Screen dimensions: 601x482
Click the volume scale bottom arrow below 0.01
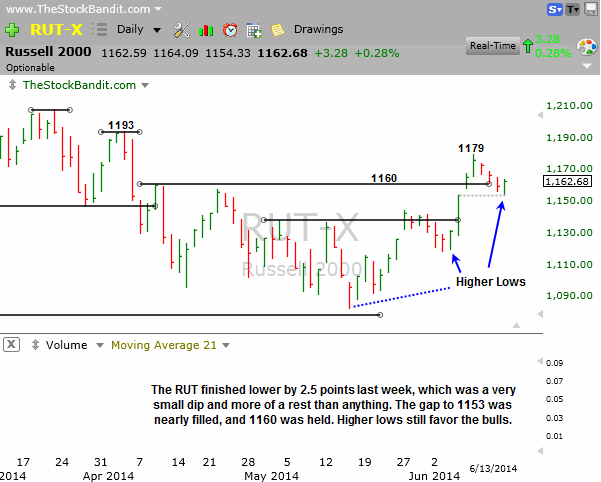pos(540,451)
